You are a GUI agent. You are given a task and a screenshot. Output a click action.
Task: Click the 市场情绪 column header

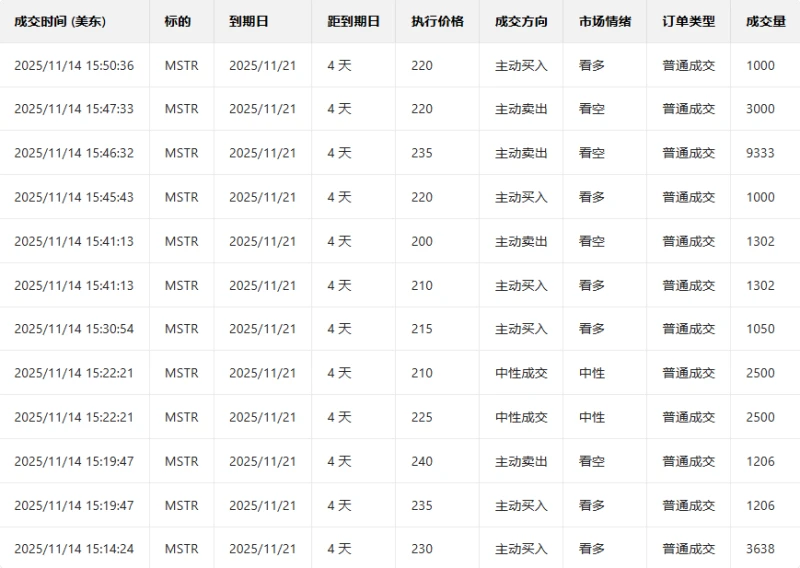(605, 21)
